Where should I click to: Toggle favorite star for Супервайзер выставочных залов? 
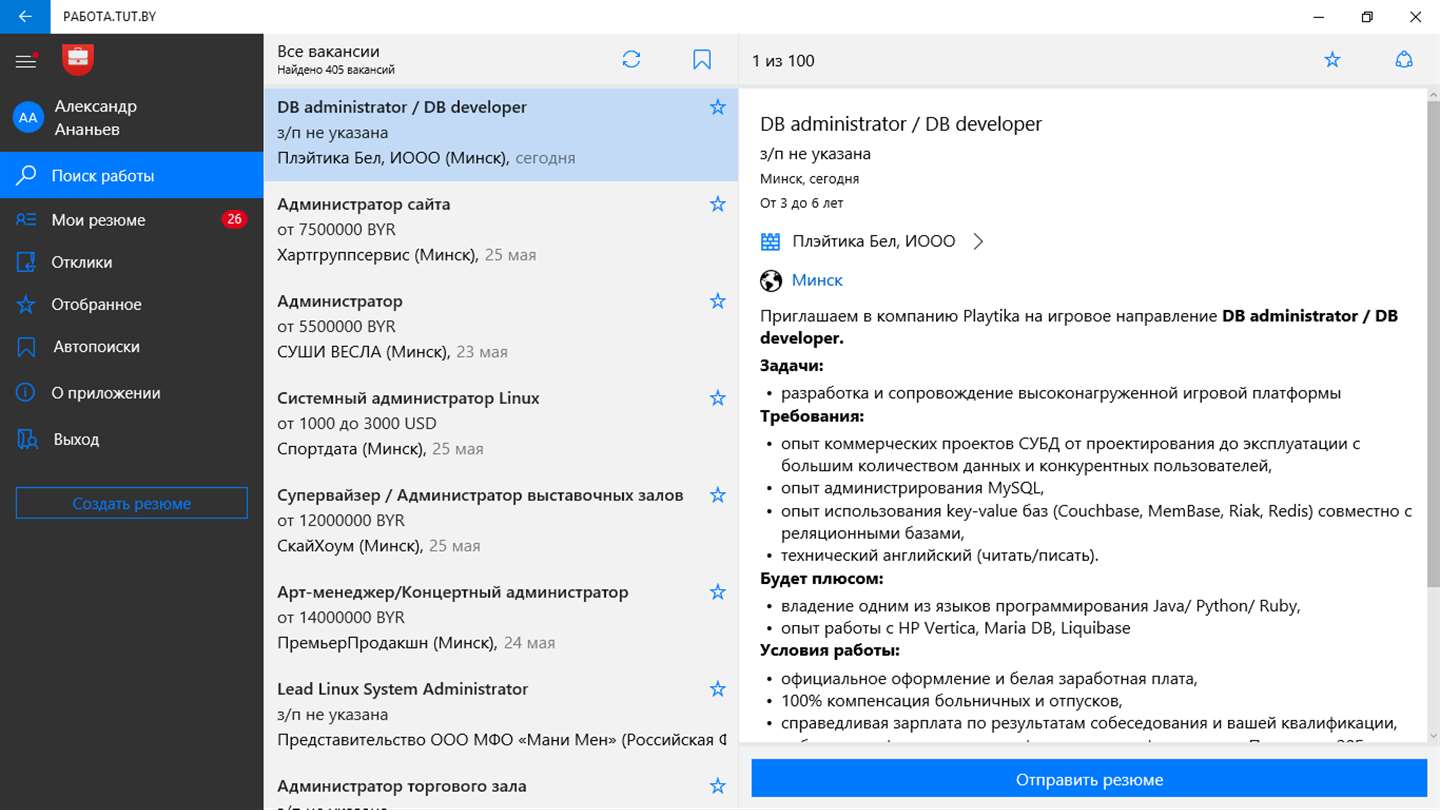click(x=717, y=495)
